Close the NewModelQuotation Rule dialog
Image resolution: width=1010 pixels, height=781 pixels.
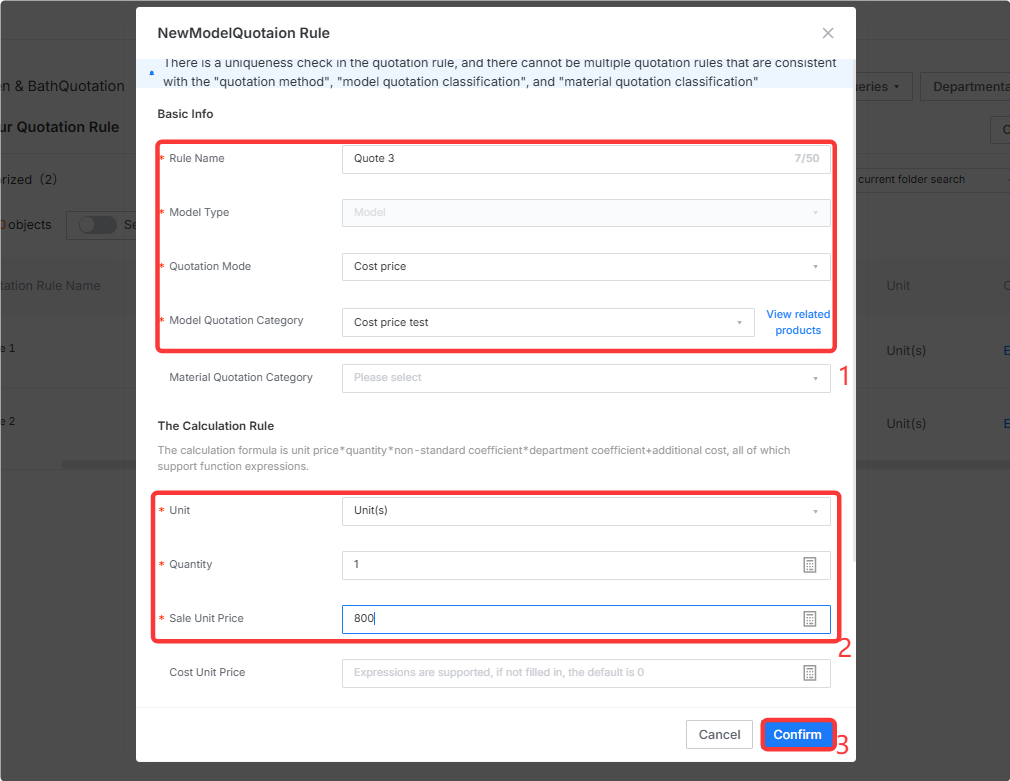tap(828, 33)
